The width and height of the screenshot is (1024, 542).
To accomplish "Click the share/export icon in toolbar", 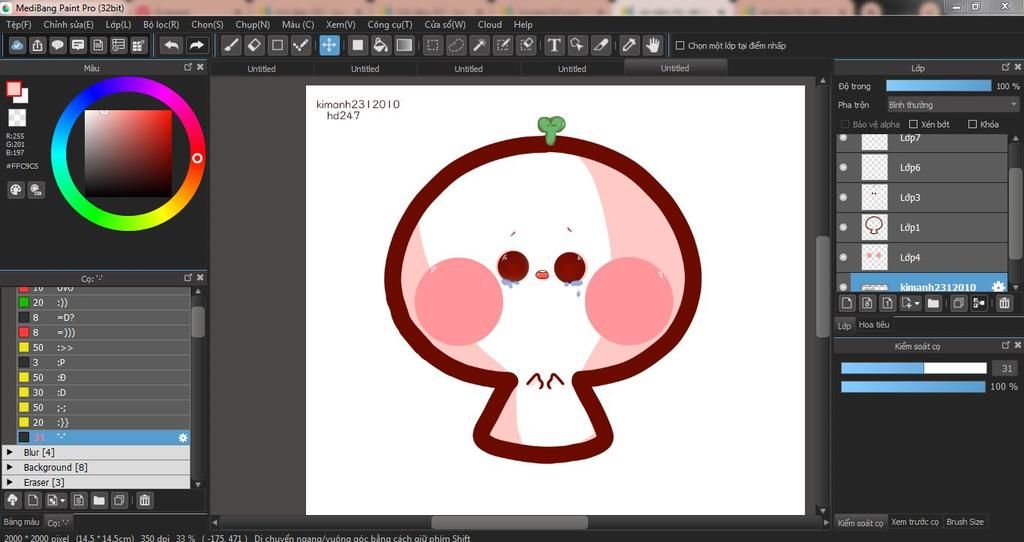I will pyautogui.click(x=38, y=45).
